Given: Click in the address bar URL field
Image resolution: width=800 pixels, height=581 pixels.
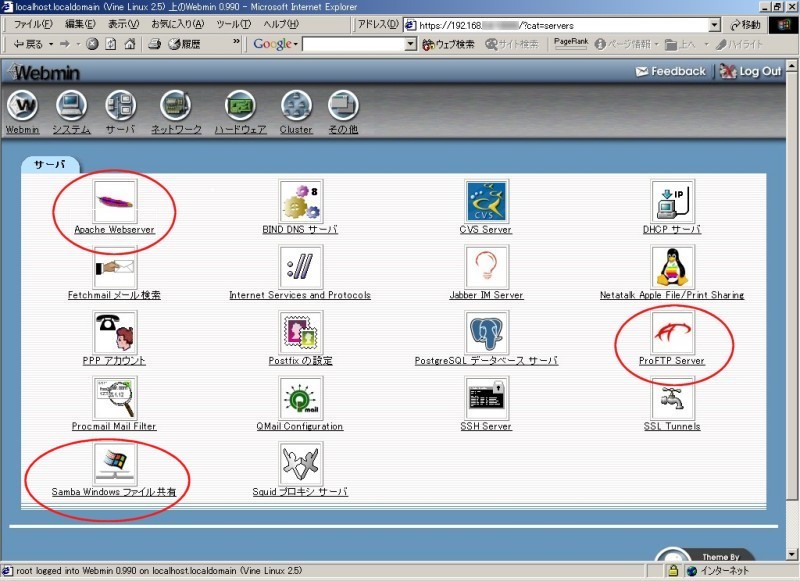Looking at the screenshot, I should click(557, 25).
